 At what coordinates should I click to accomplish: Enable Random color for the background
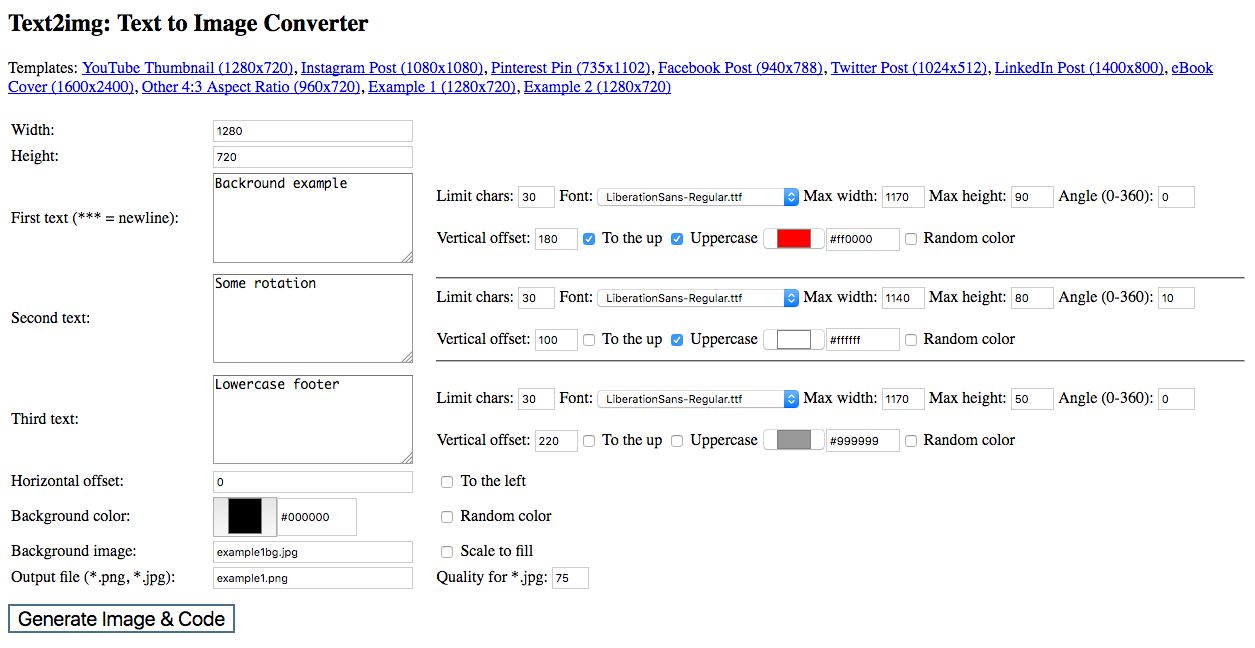[447, 517]
